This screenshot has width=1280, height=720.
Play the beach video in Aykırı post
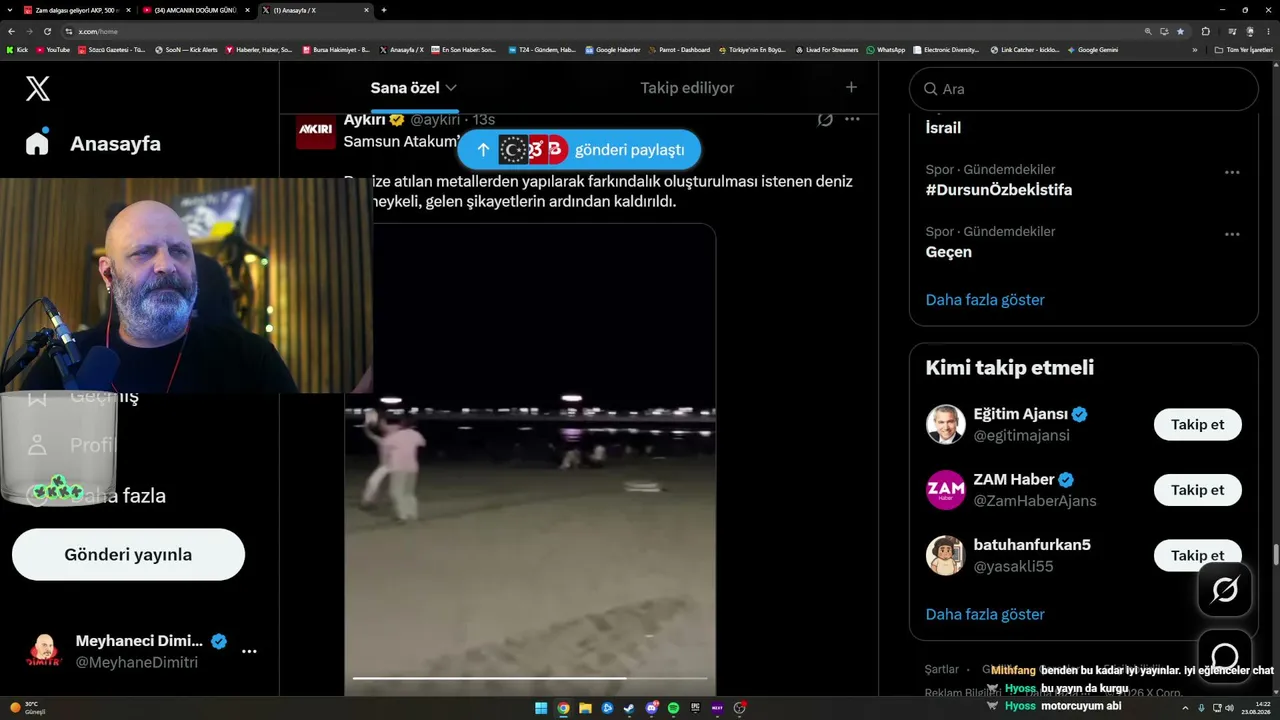tap(530, 458)
